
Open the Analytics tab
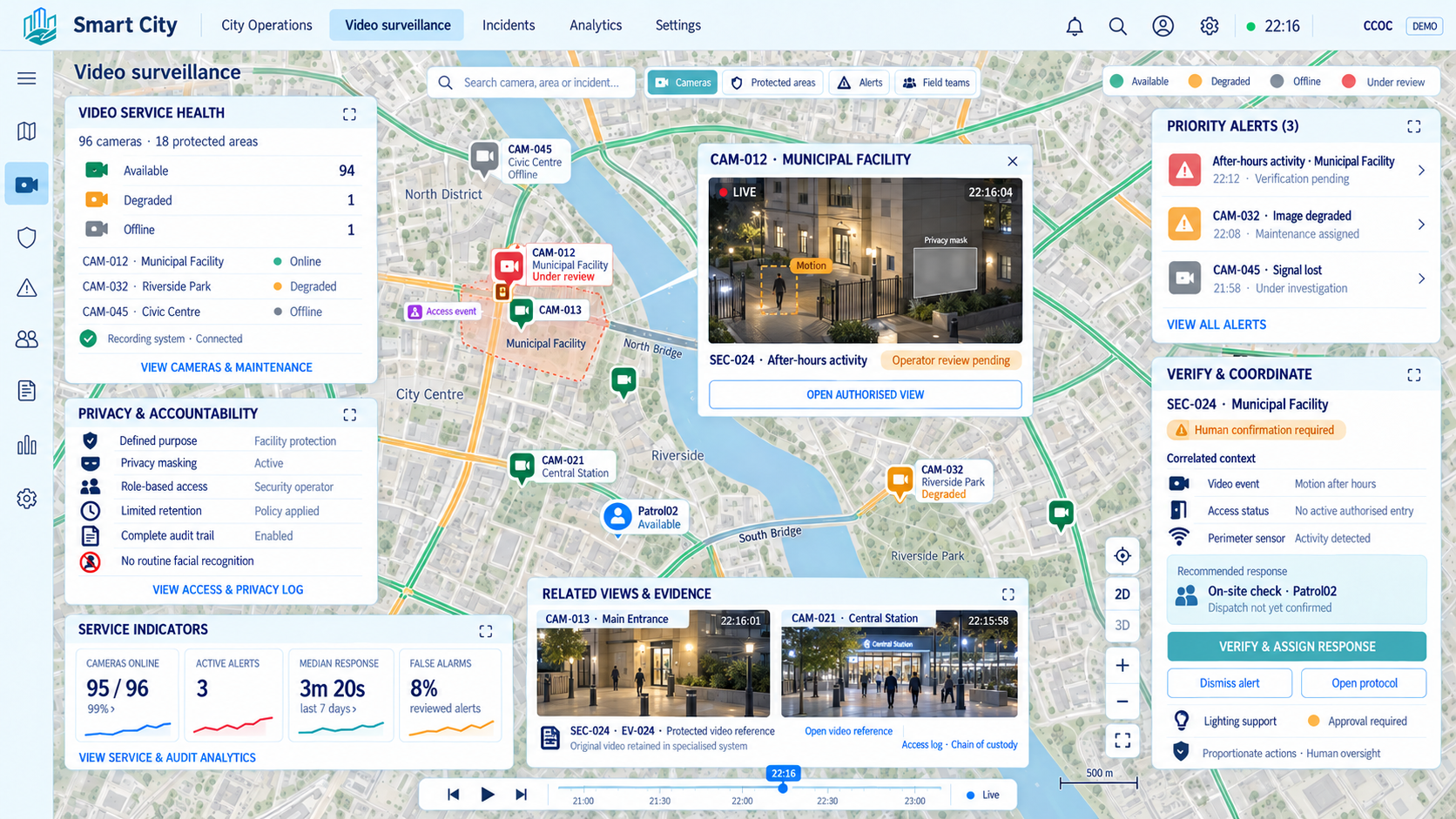(596, 25)
